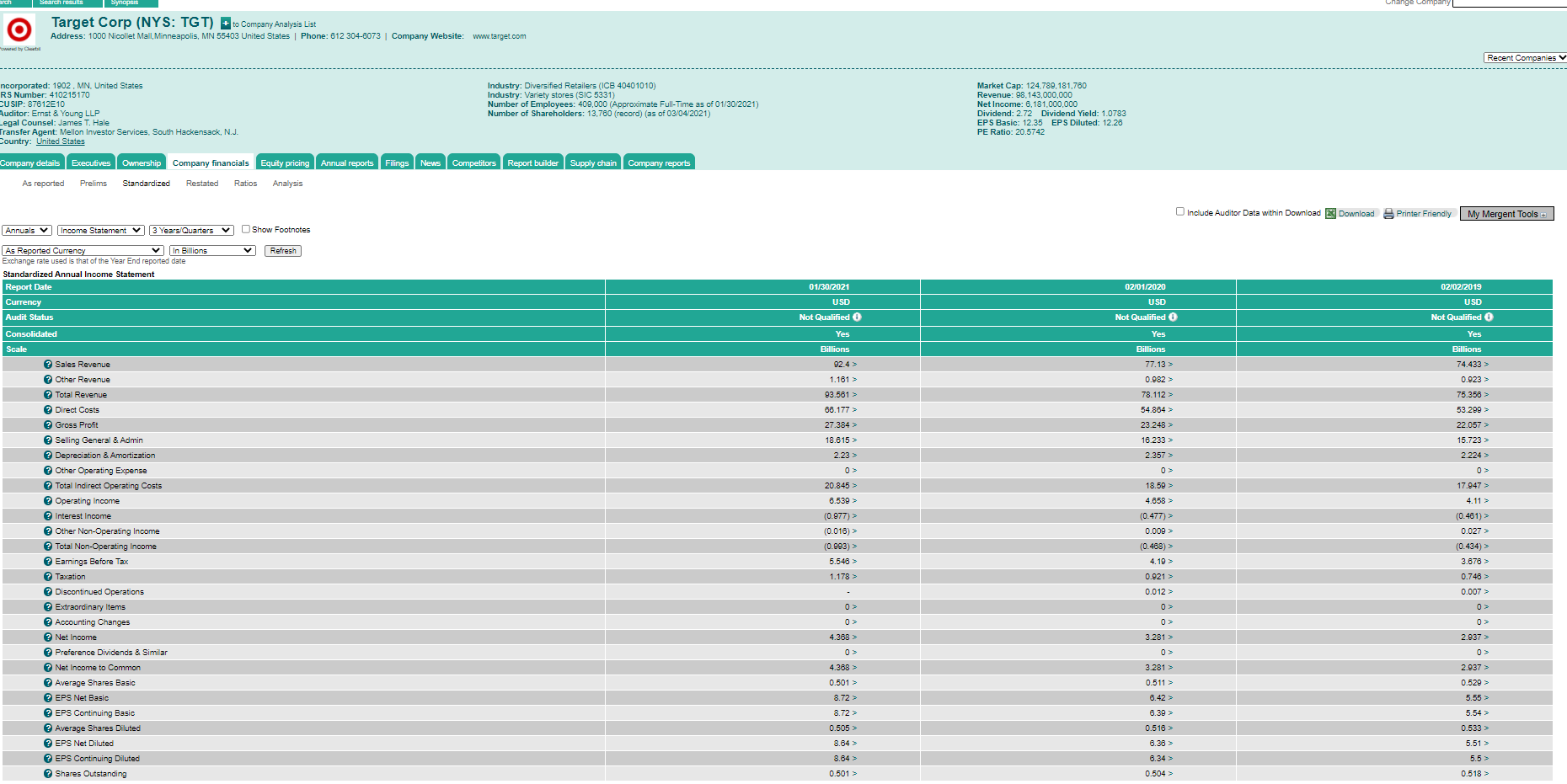Click help icon beside Discontinued Operations
This screenshot has width=1567, height=784.
click(48, 592)
